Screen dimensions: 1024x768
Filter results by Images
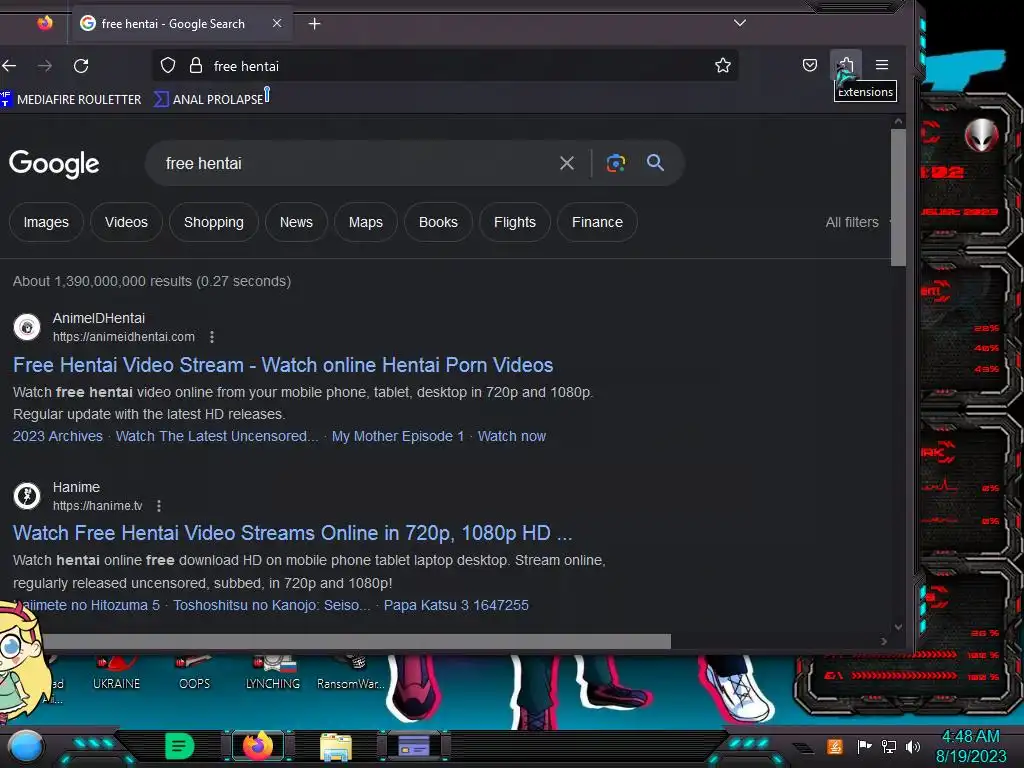click(46, 222)
